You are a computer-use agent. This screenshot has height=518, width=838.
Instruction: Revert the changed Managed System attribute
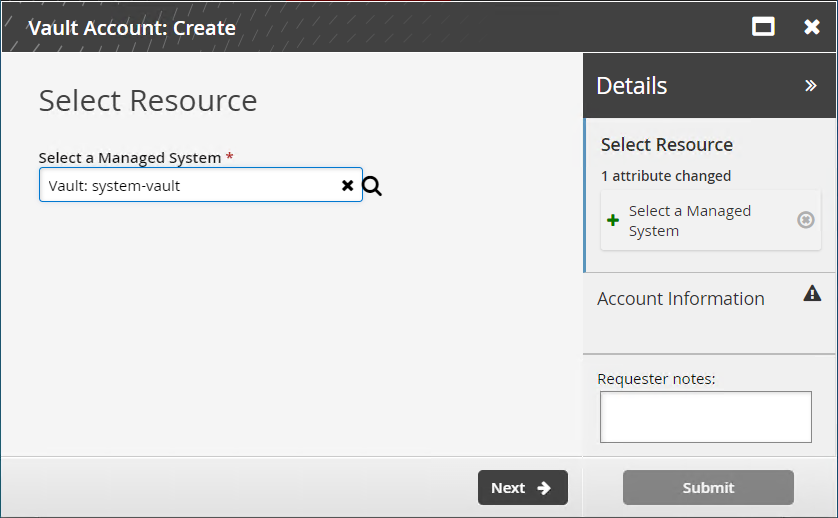click(x=805, y=220)
